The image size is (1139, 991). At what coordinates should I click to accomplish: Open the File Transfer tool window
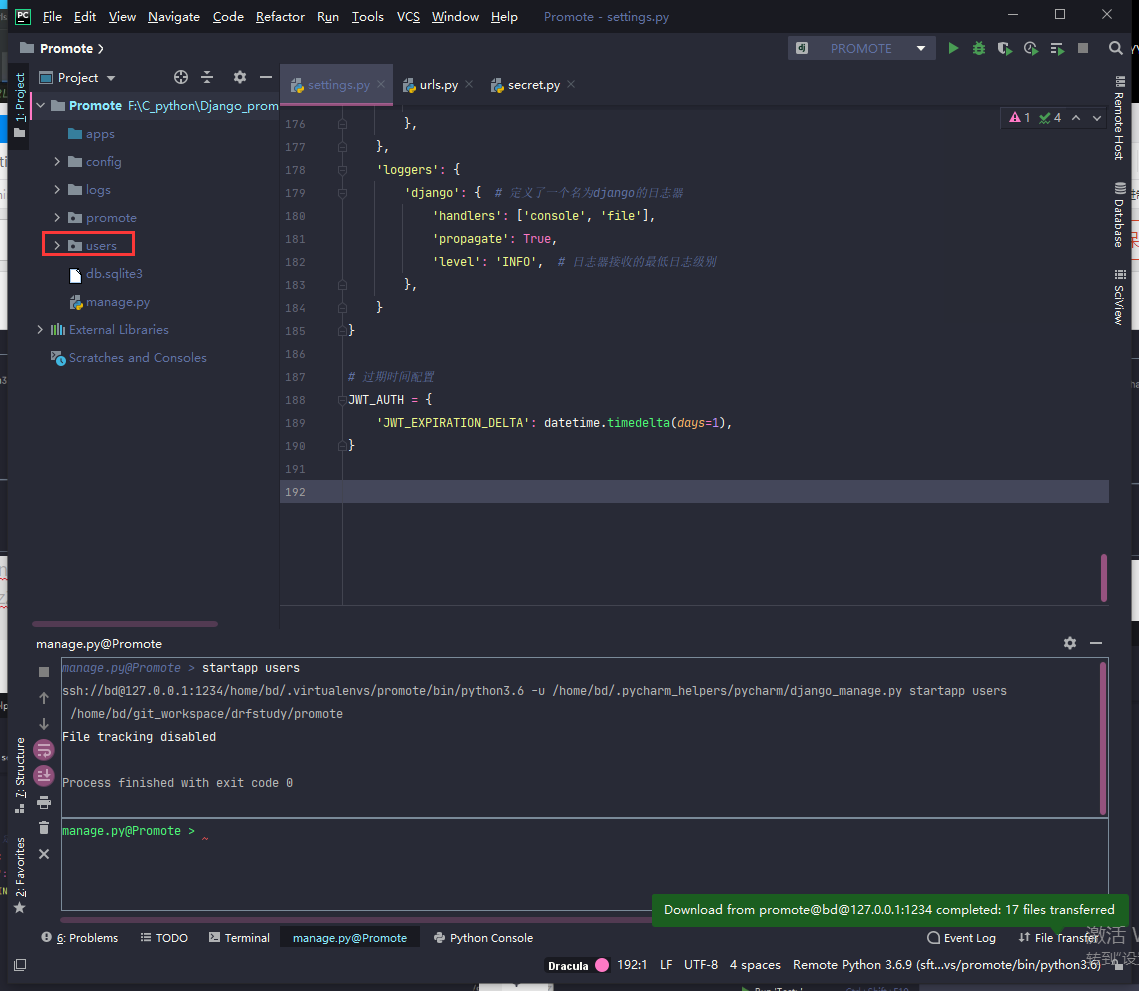click(x=1058, y=938)
